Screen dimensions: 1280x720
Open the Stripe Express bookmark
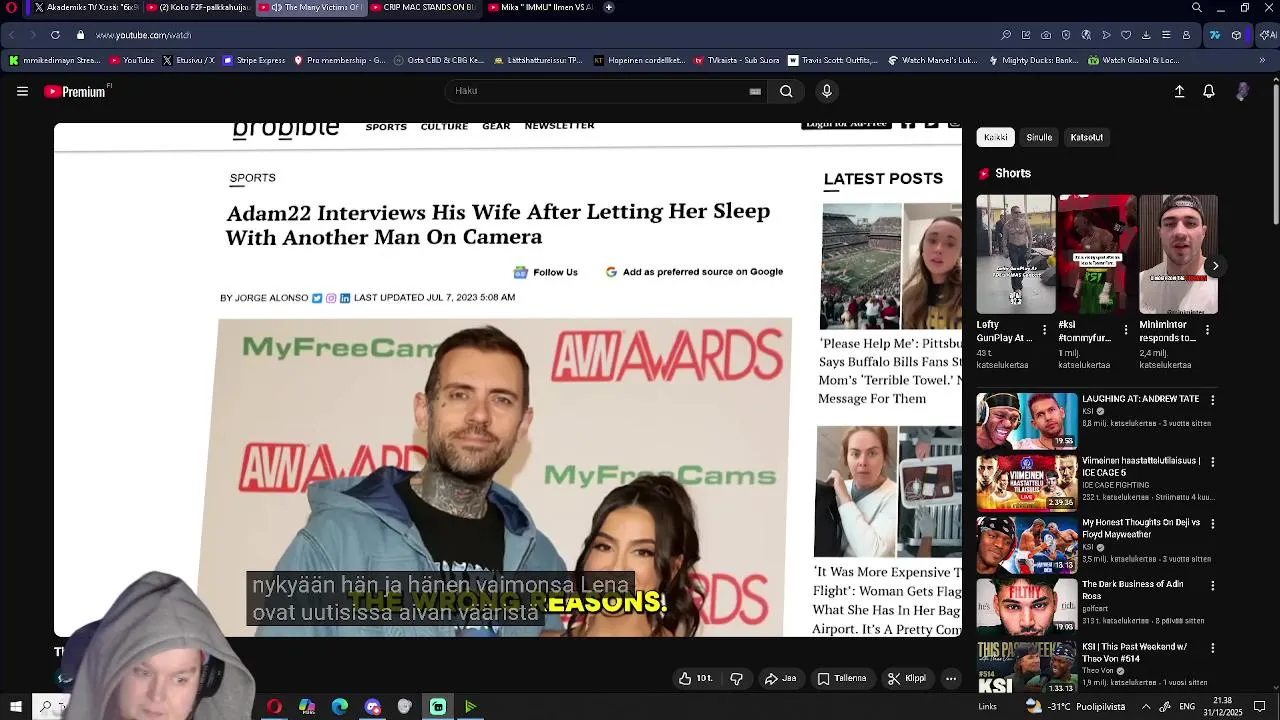254,60
